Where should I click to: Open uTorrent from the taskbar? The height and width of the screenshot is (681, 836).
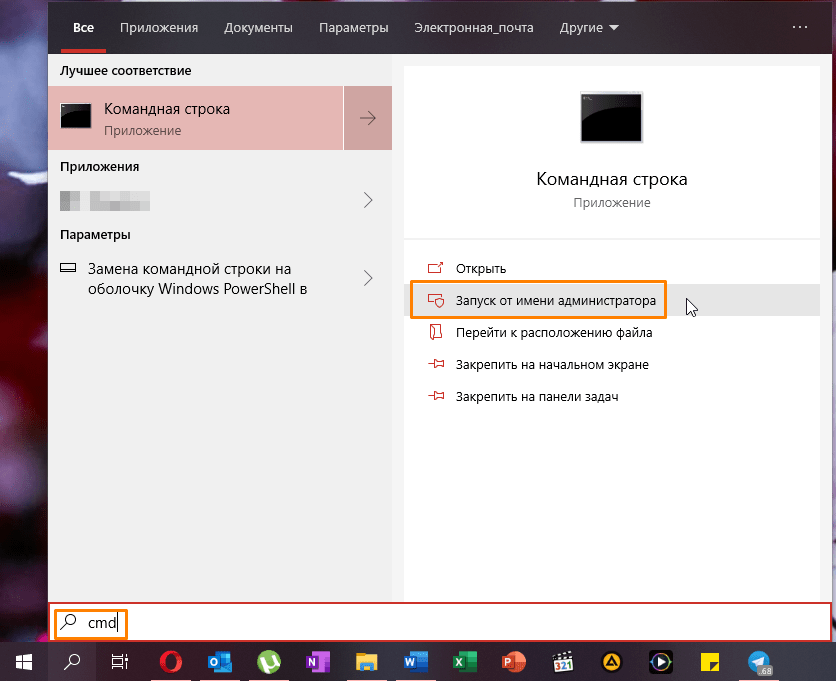point(269,662)
